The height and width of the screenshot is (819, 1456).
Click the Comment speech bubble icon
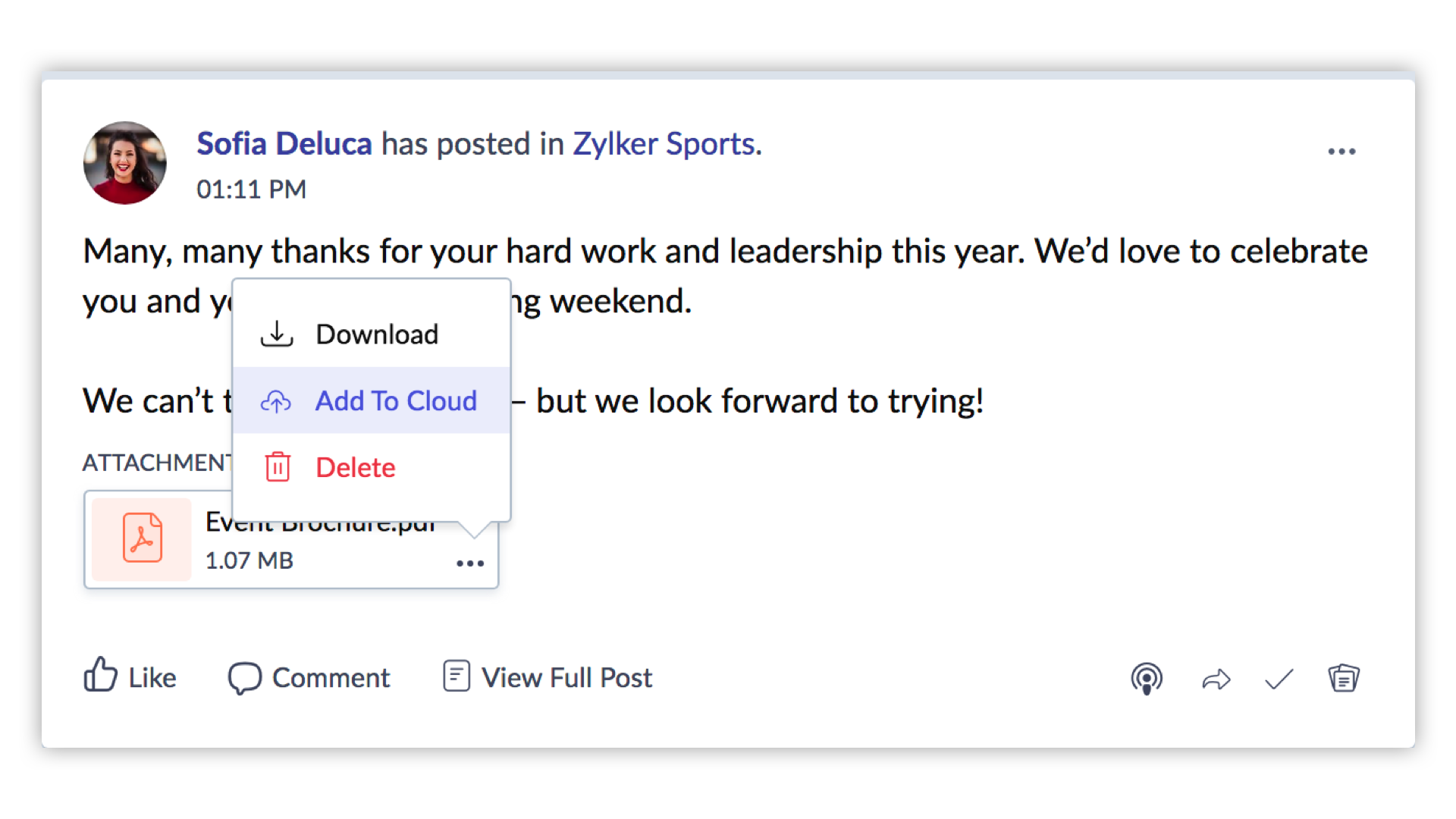(x=244, y=678)
